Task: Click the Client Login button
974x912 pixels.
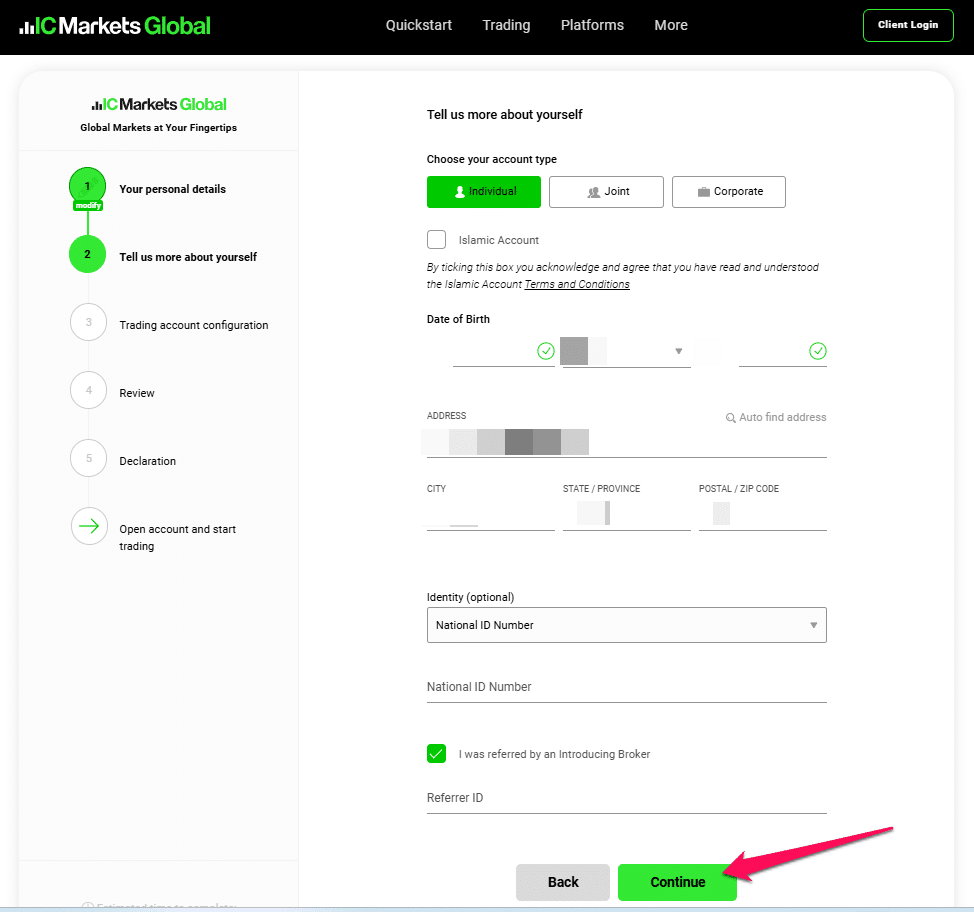Action: pos(908,25)
